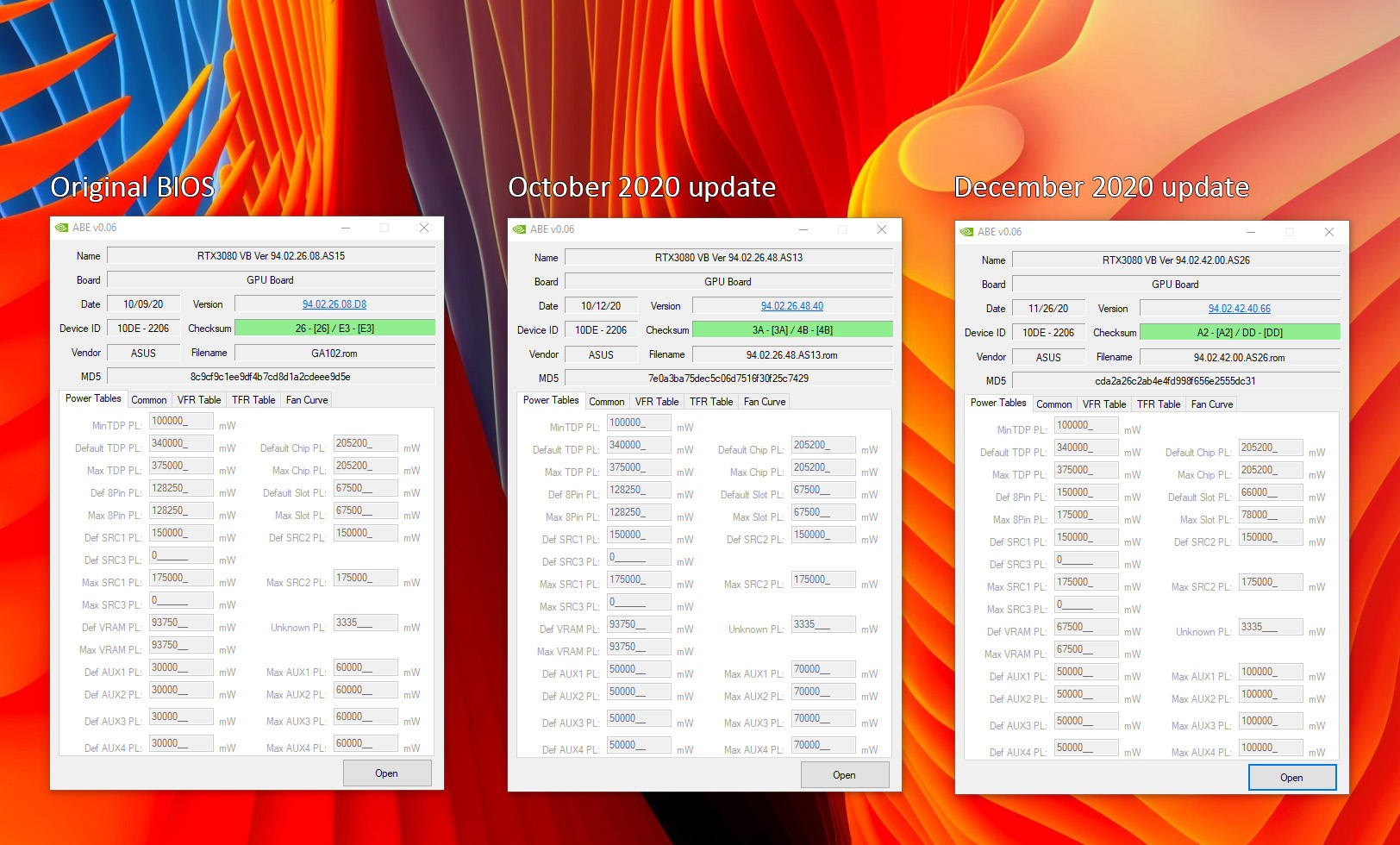Minimize the October 2020 ABE window
This screenshot has height=845, width=1400.
click(803, 229)
